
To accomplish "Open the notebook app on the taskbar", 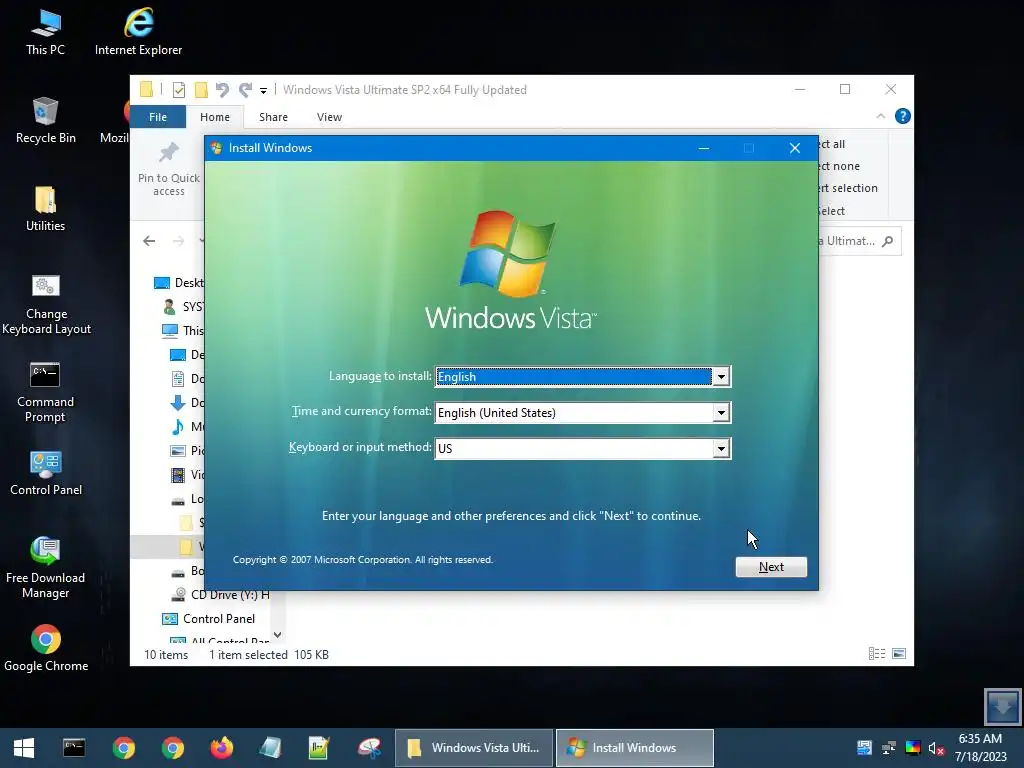I will 270,748.
